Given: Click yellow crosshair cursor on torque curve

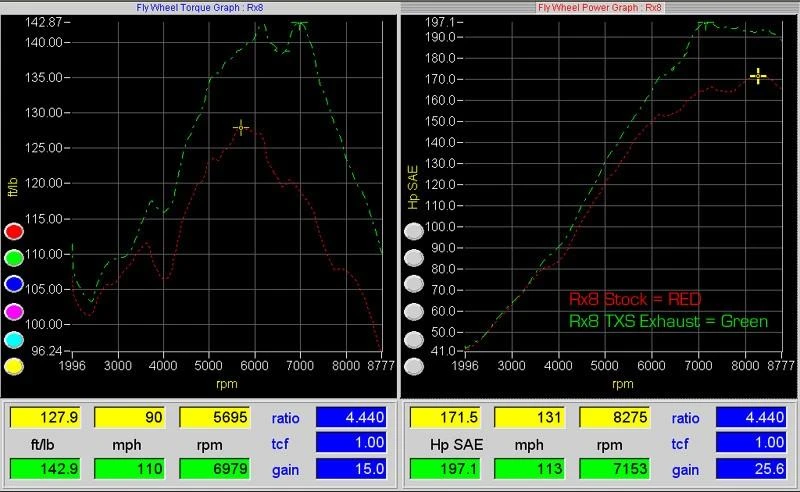Looking at the screenshot, I should point(240,127).
